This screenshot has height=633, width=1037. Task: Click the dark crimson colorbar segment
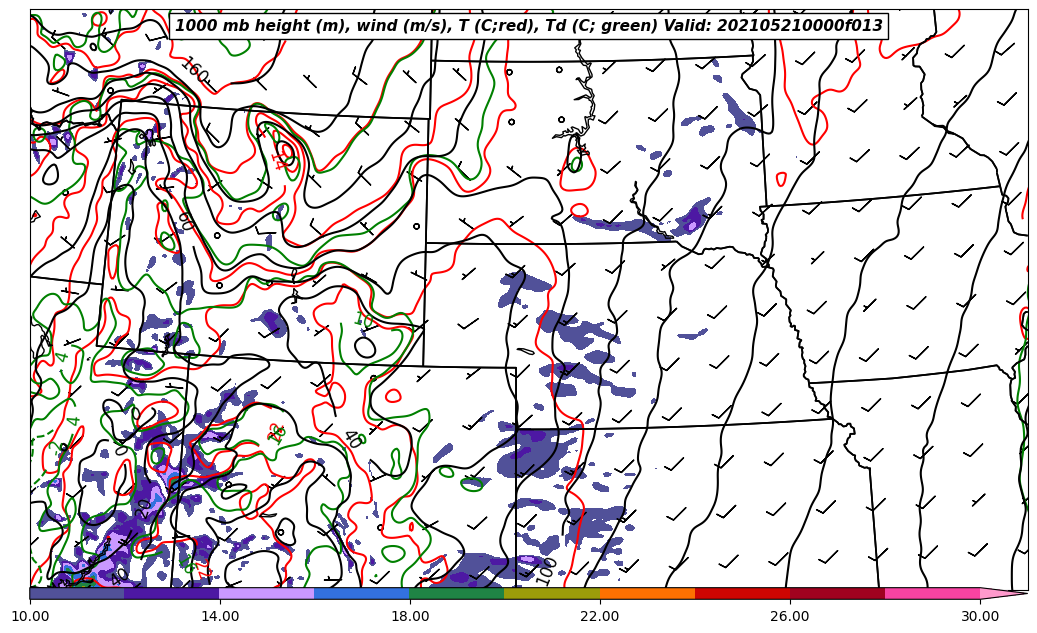coord(837,593)
